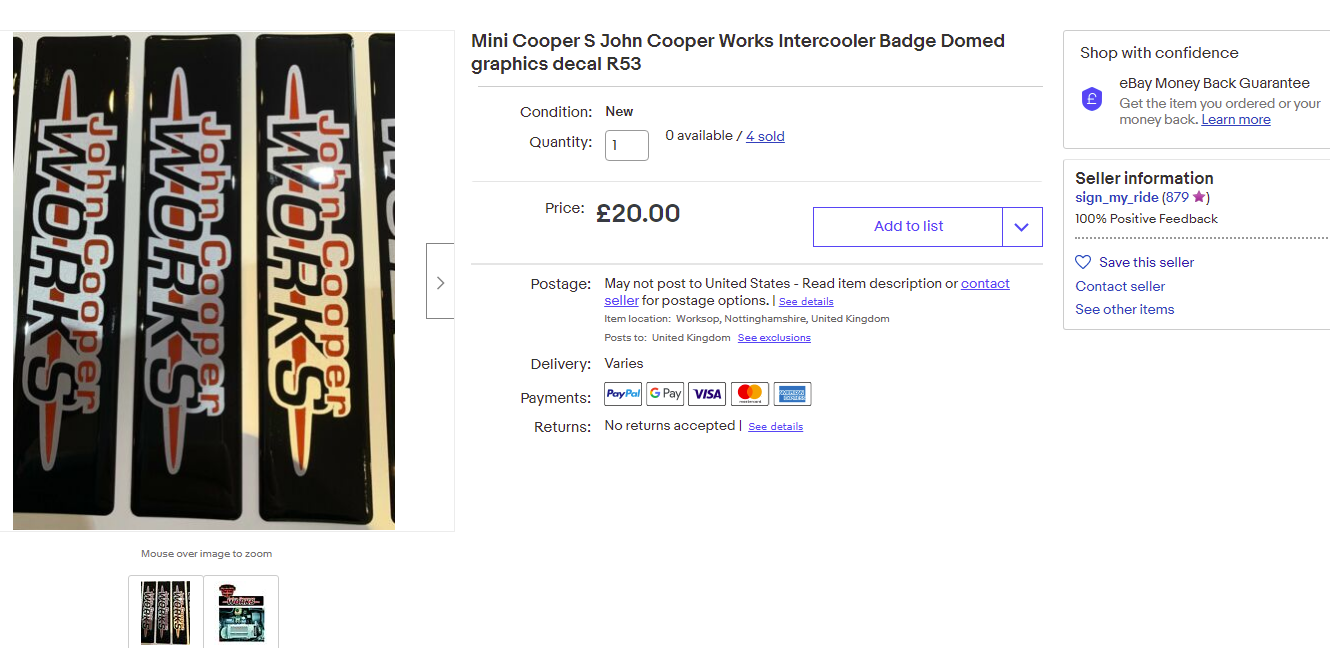Click the Google Pay payment icon
Image resolution: width=1330 pixels, height=648 pixels.
tap(665, 394)
